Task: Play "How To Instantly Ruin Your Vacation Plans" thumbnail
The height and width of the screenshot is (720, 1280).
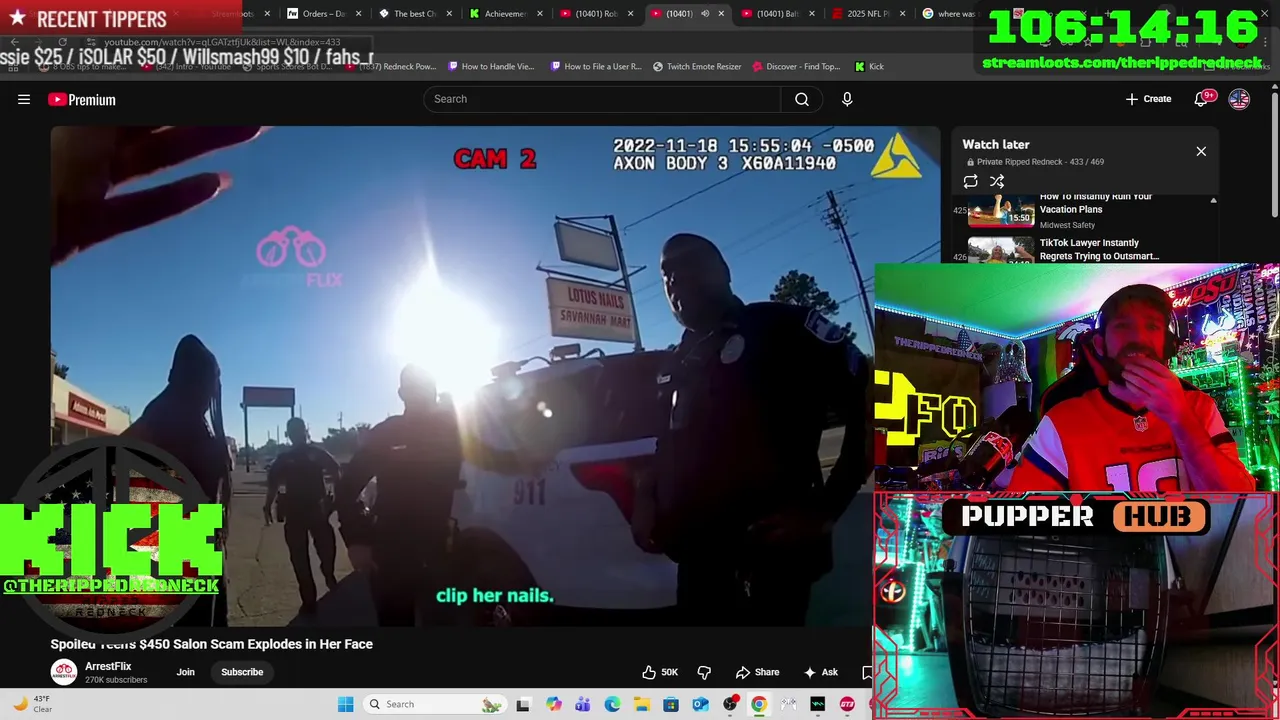Action: [x=1001, y=210]
